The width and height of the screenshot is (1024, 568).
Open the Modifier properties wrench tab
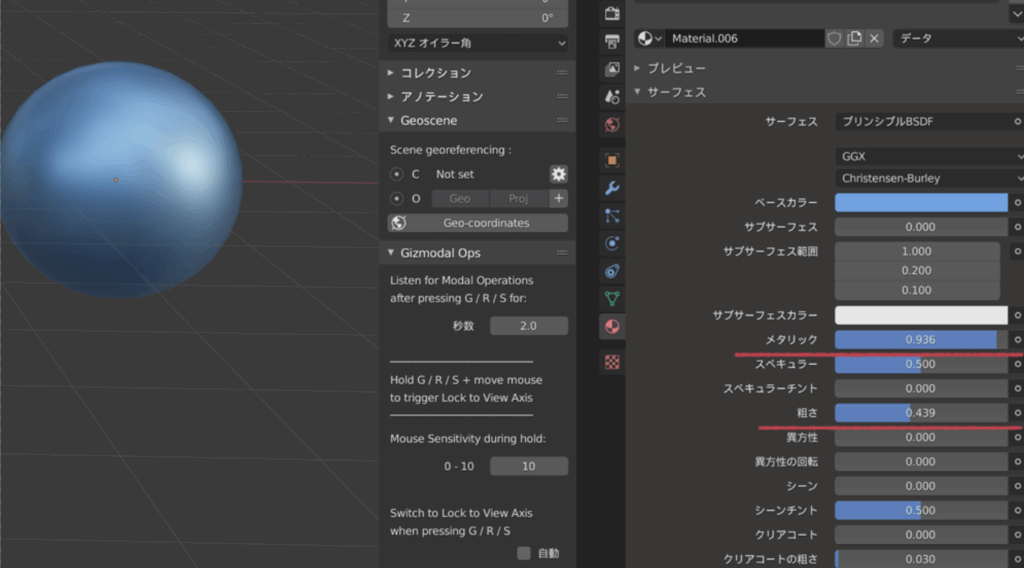click(613, 188)
